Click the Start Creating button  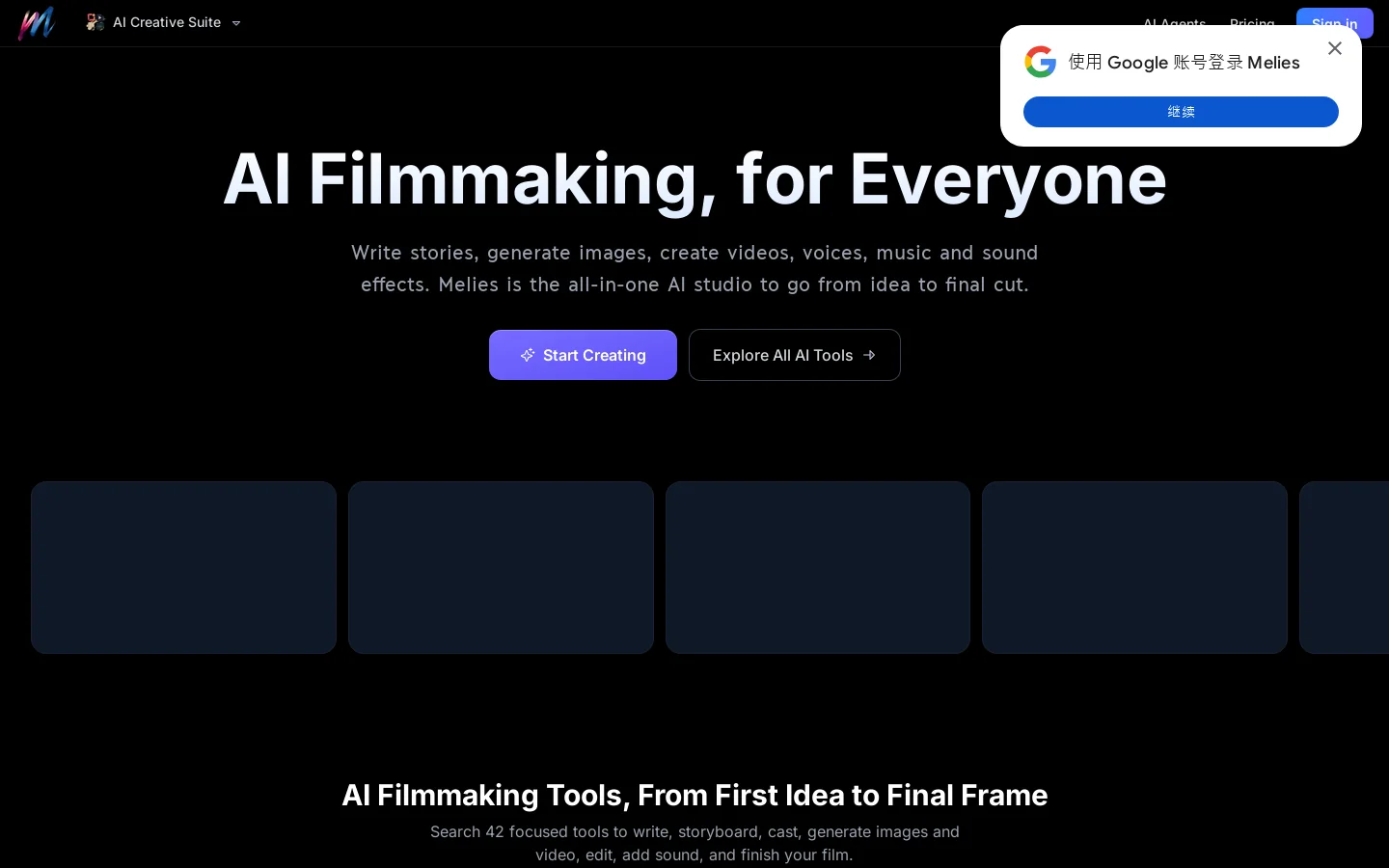click(x=583, y=355)
